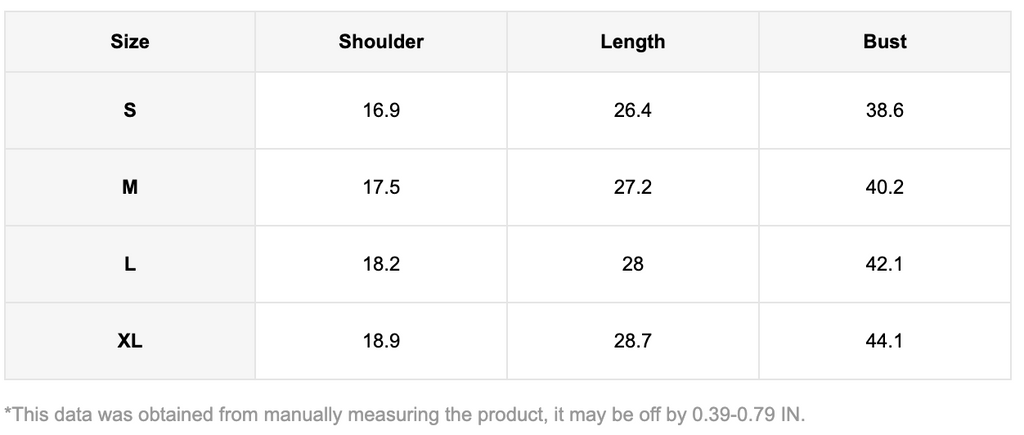Click shoulder value 18.9 for size XL
This screenshot has width=1024, height=435.
[x=381, y=341]
